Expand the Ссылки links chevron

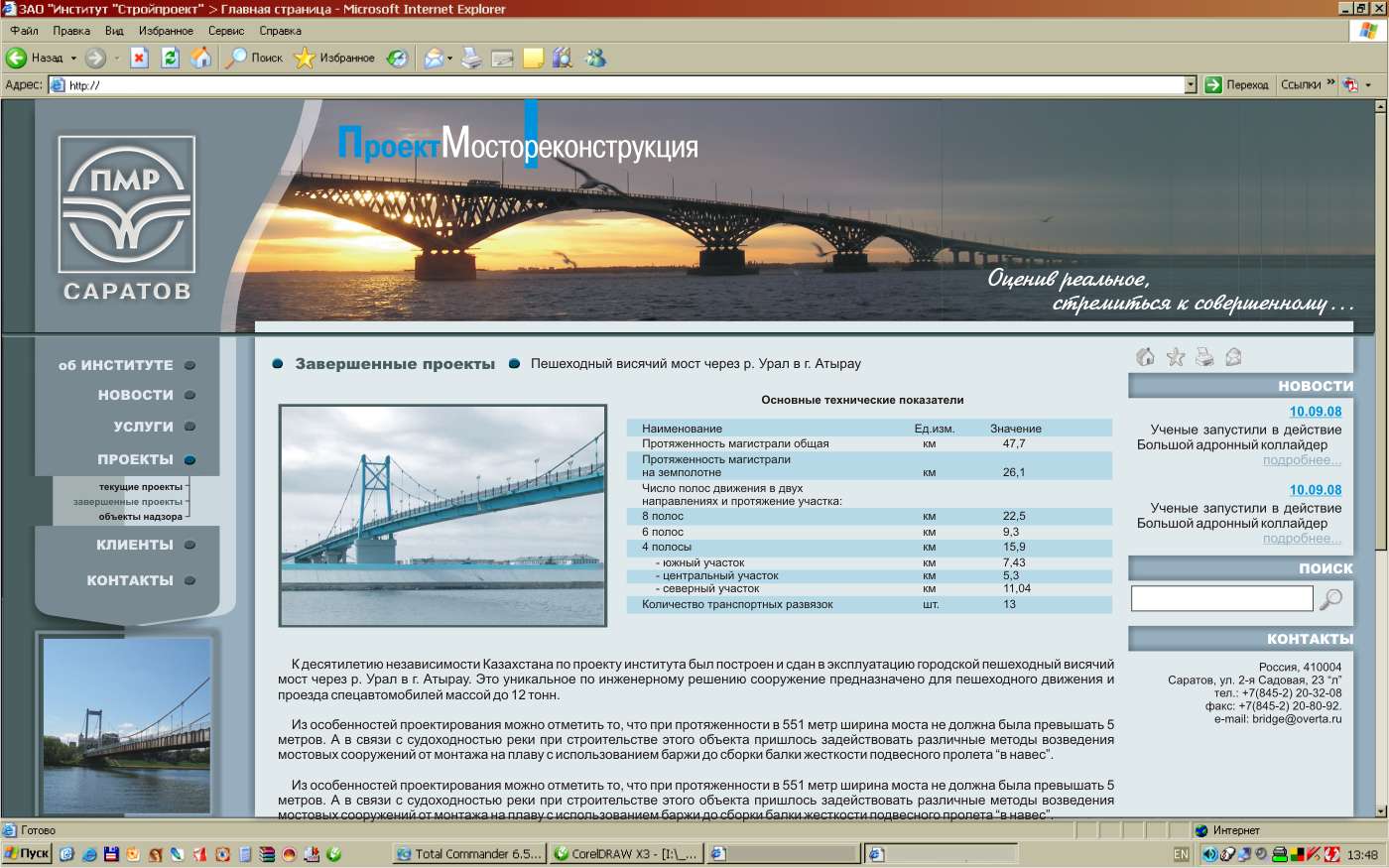pyautogui.click(x=1330, y=83)
